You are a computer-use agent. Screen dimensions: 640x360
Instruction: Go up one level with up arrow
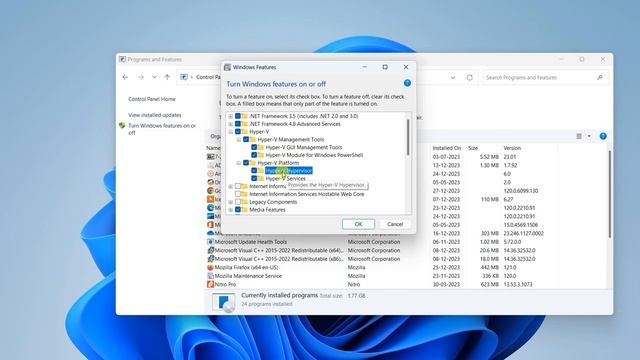(x=167, y=77)
